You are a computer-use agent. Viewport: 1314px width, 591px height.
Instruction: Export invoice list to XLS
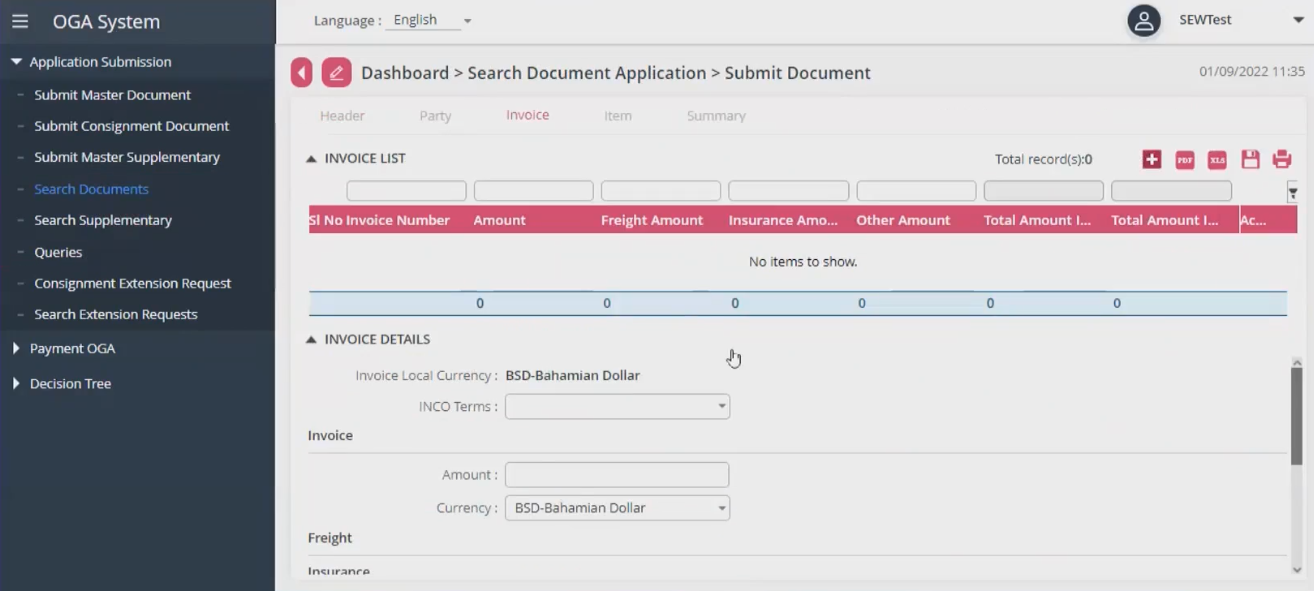click(1217, 159)
